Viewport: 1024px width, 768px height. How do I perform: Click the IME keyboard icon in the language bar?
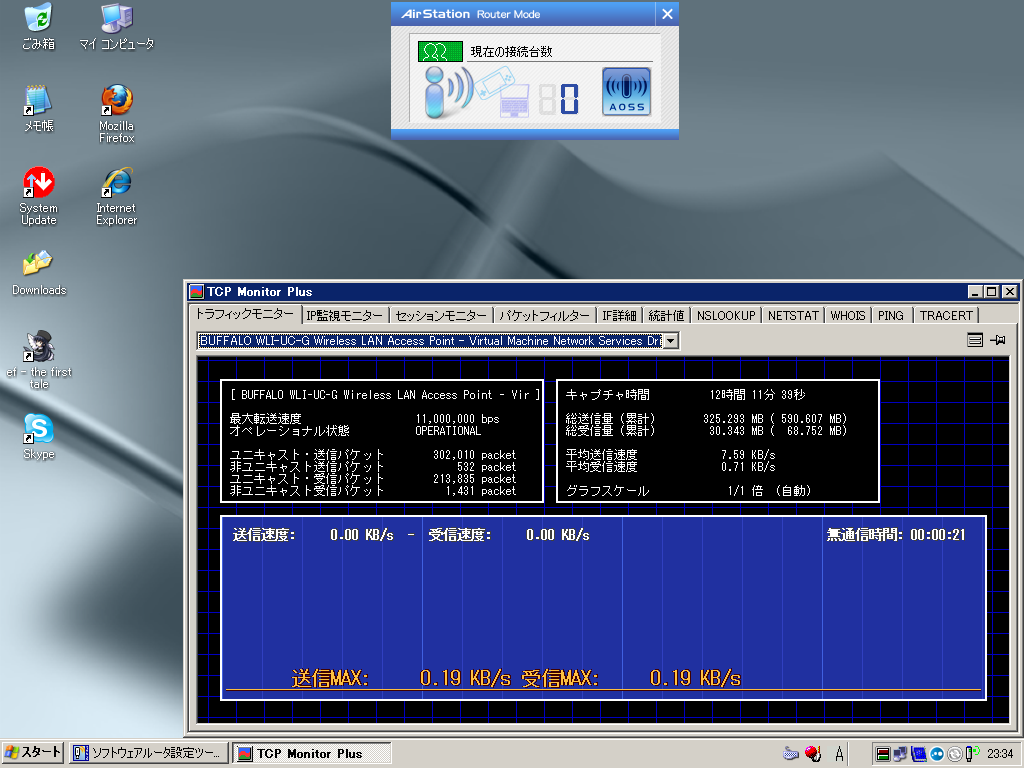(x=791, y=754)
